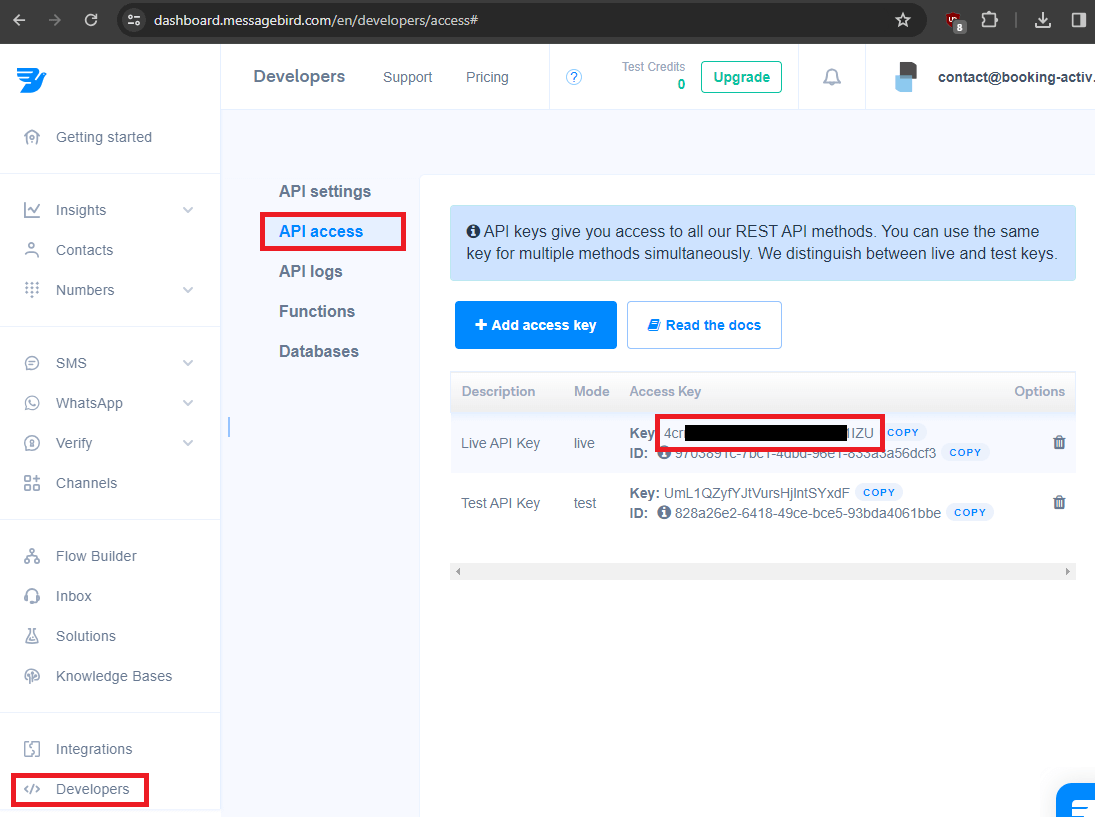
Task: Click the MessageBird logo
Action: [31, 80]
